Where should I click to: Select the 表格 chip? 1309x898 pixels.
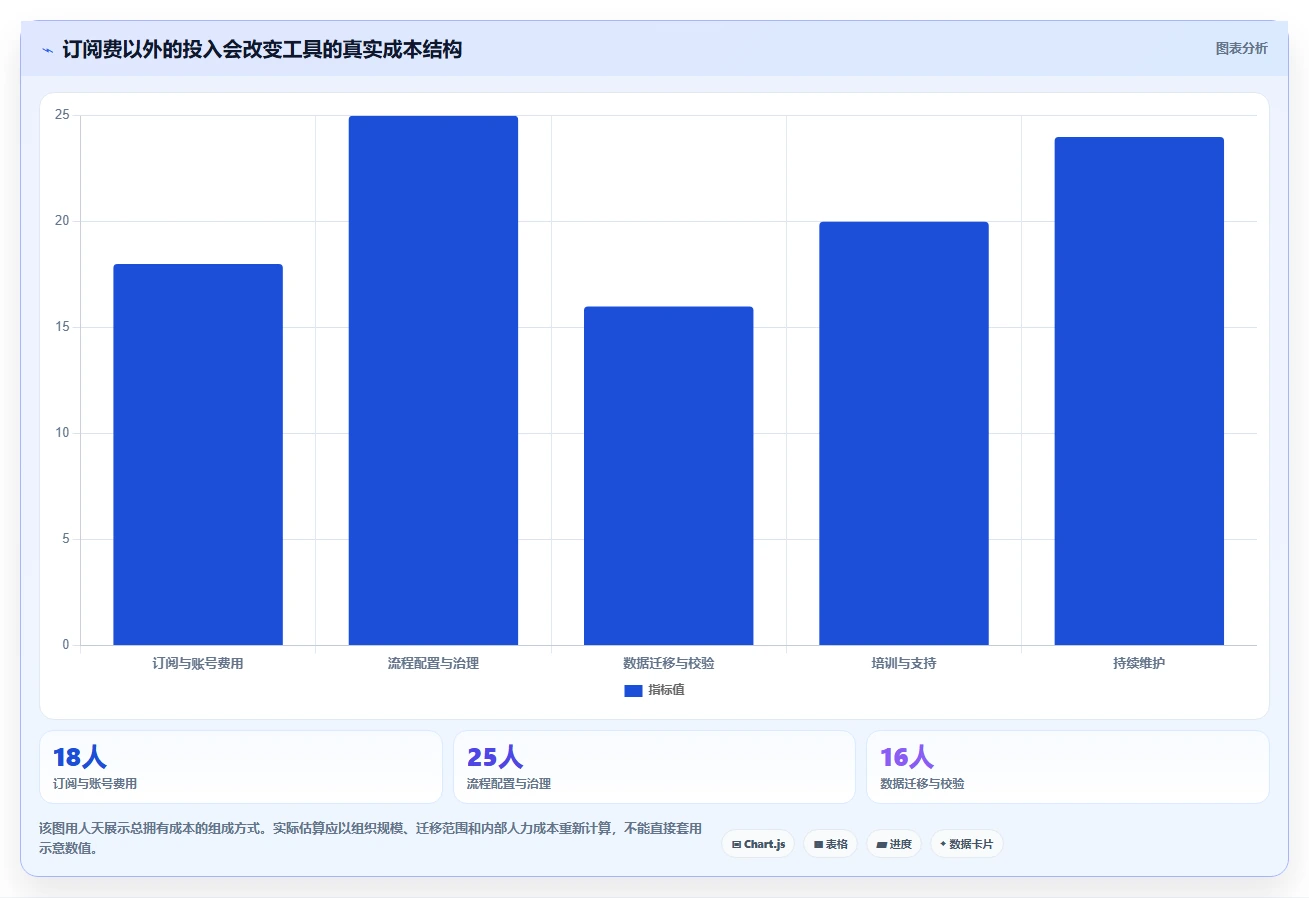pos(830,844)
